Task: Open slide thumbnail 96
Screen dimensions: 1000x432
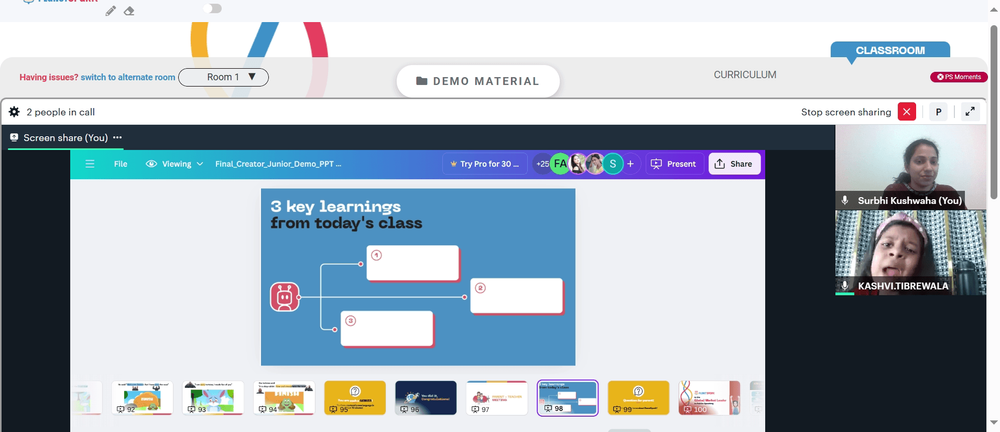Action: point(425,398)
